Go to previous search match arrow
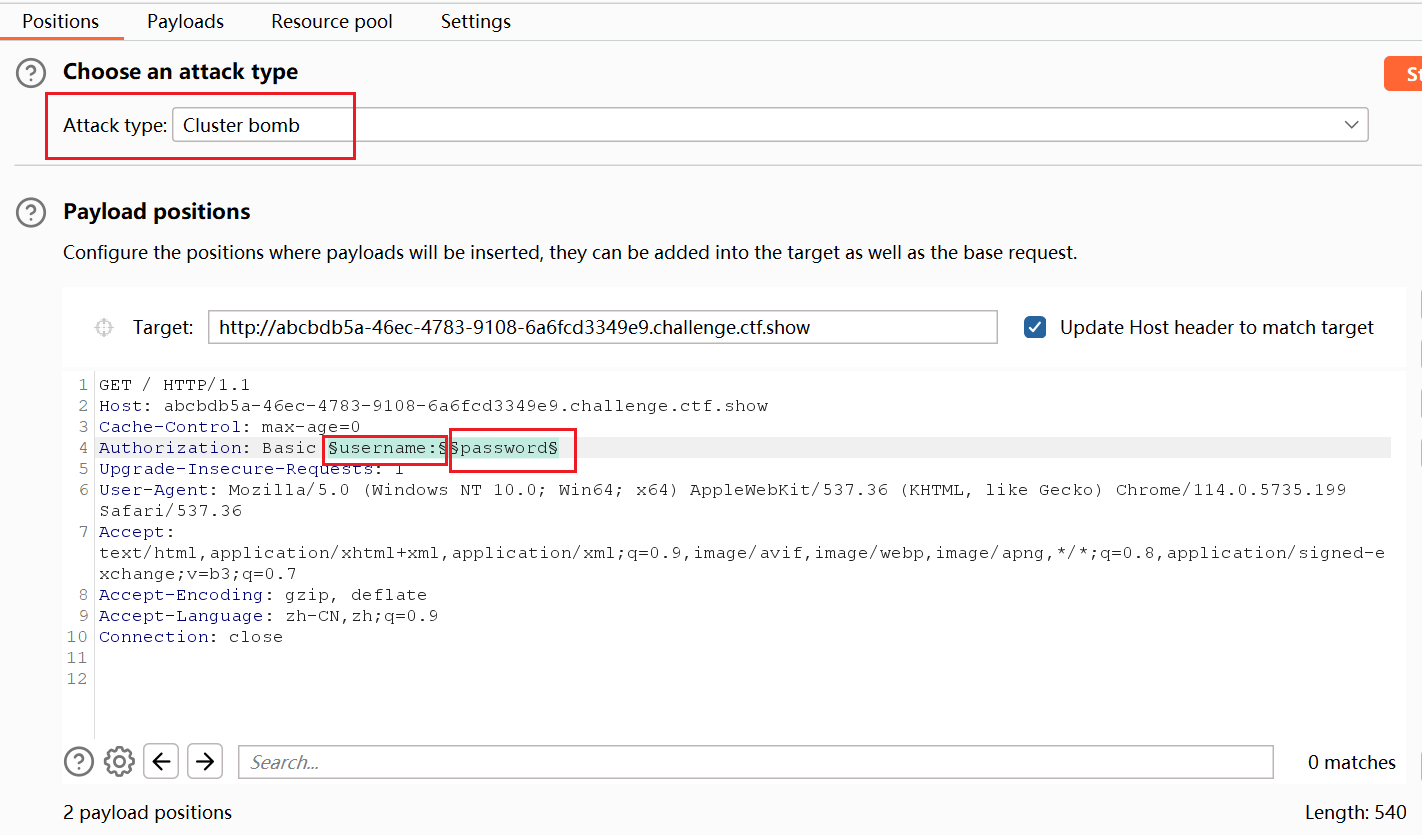The height and width of the screenshot is (835, 1422). [x=161, y=762]
